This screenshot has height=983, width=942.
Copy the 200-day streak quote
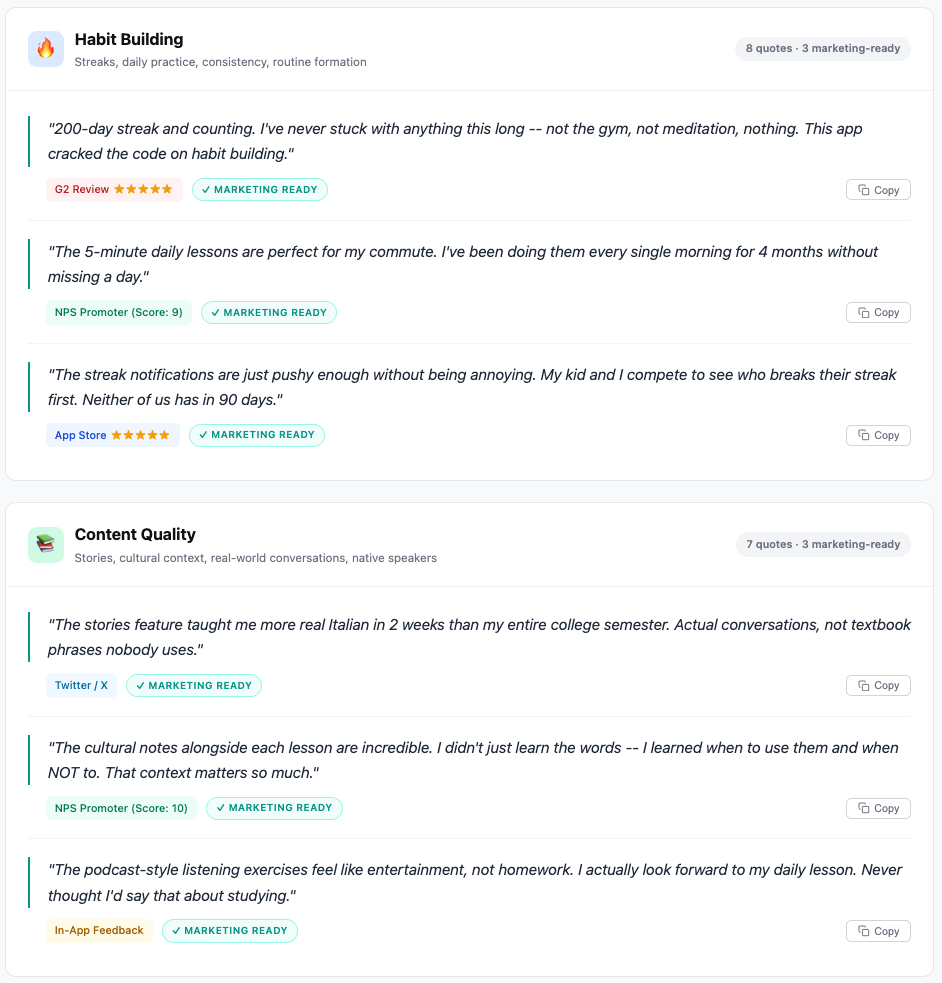[878, 190]
